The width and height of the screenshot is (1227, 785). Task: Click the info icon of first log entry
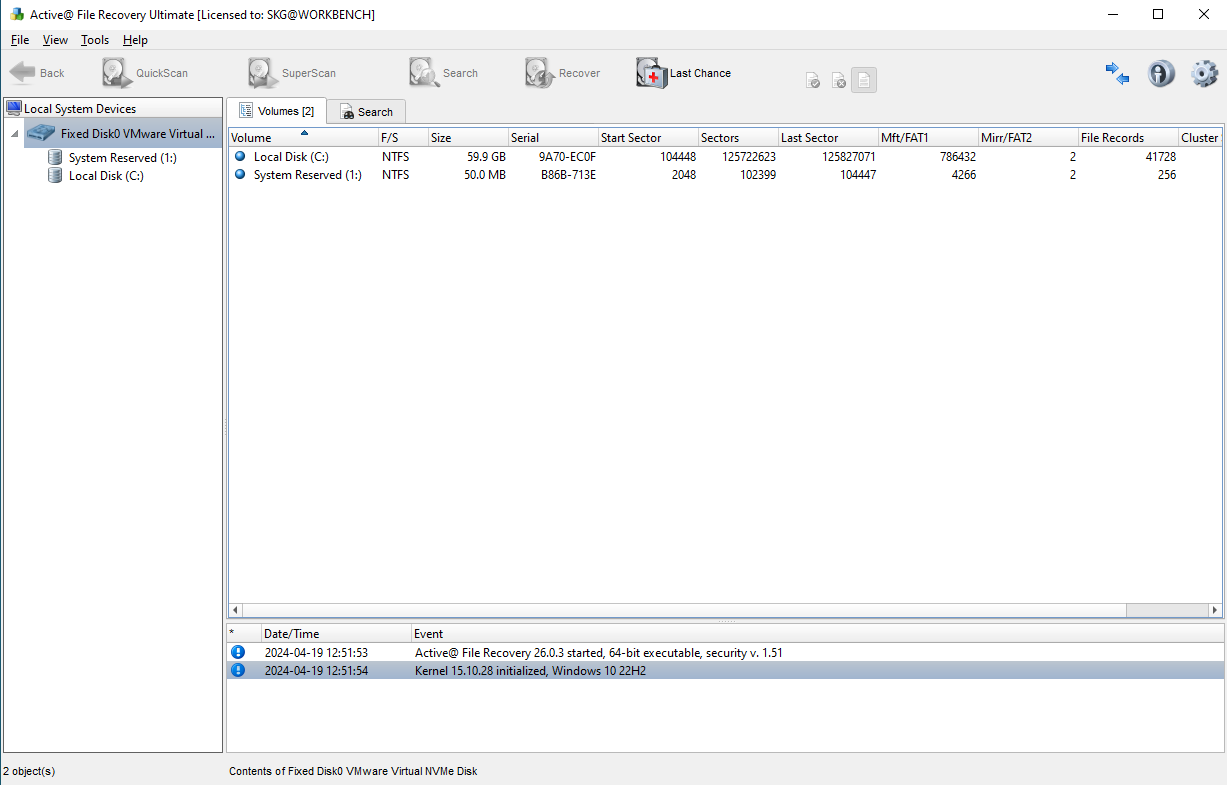[238, 652]
